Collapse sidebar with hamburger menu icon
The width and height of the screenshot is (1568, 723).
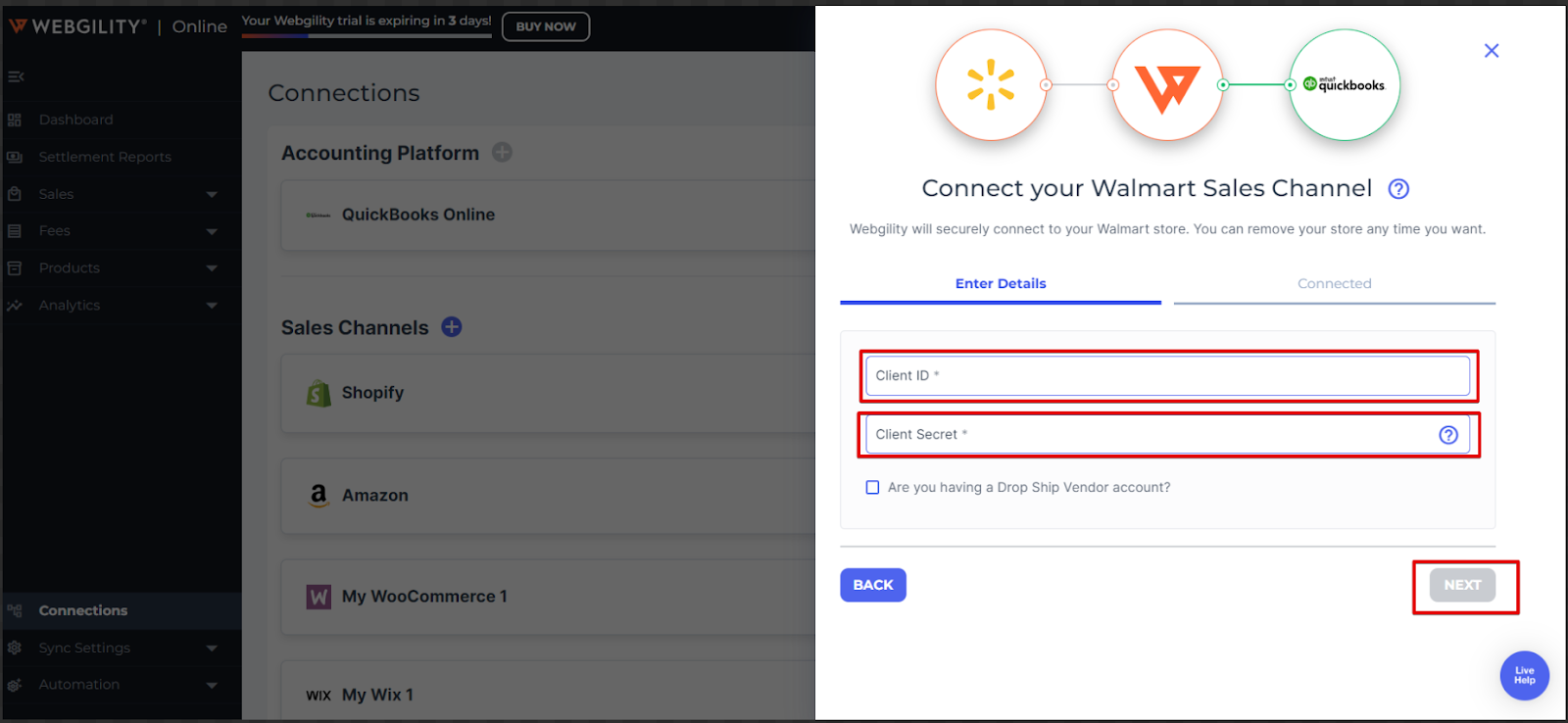point(16,76)
